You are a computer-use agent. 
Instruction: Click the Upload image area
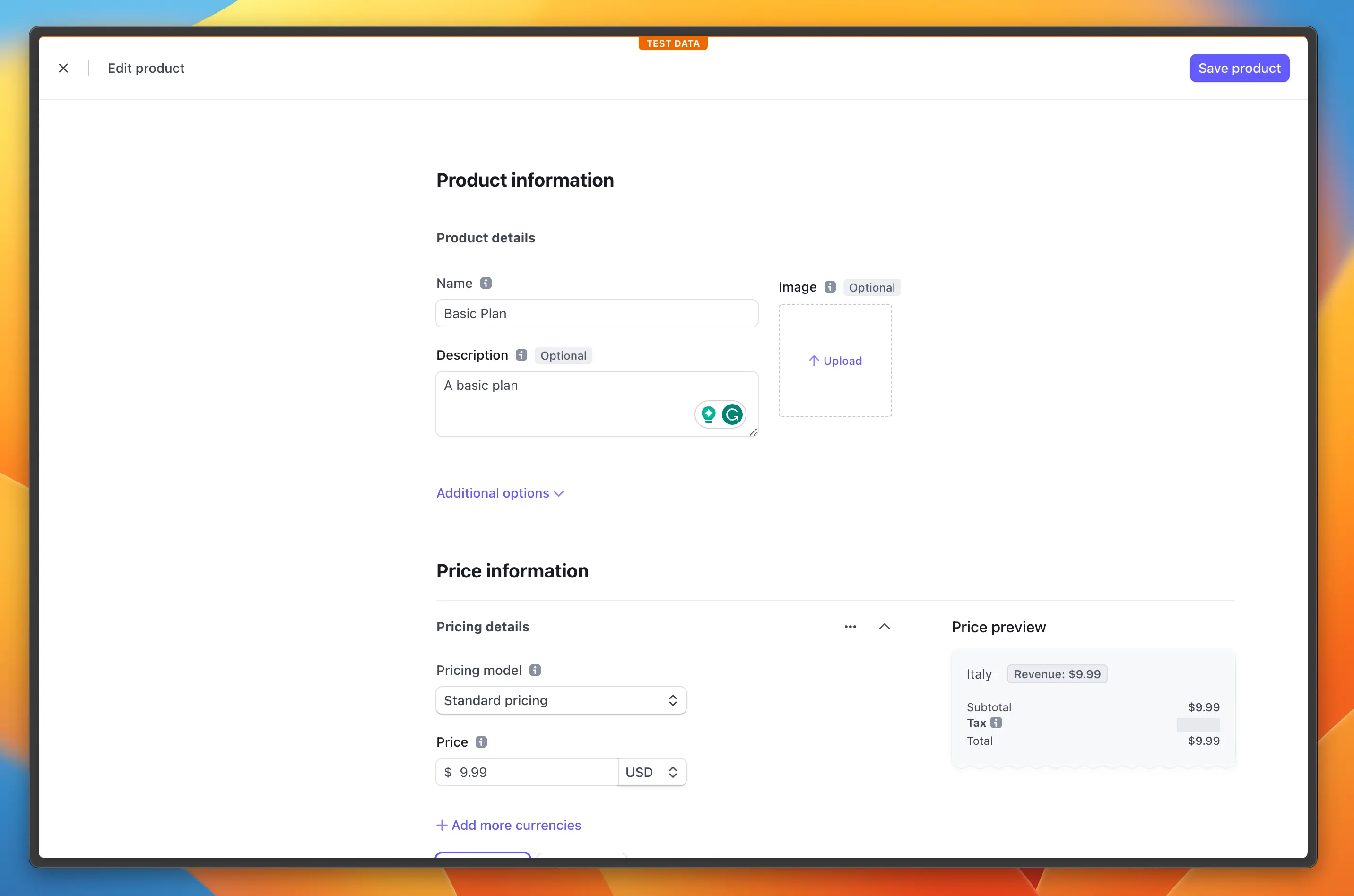pyautogui.click(x=835, y=361)
